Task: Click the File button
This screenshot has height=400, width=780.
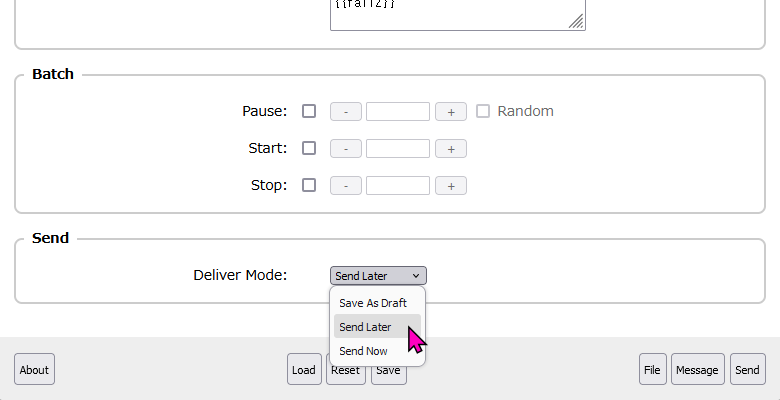Action: click(652, 370)
